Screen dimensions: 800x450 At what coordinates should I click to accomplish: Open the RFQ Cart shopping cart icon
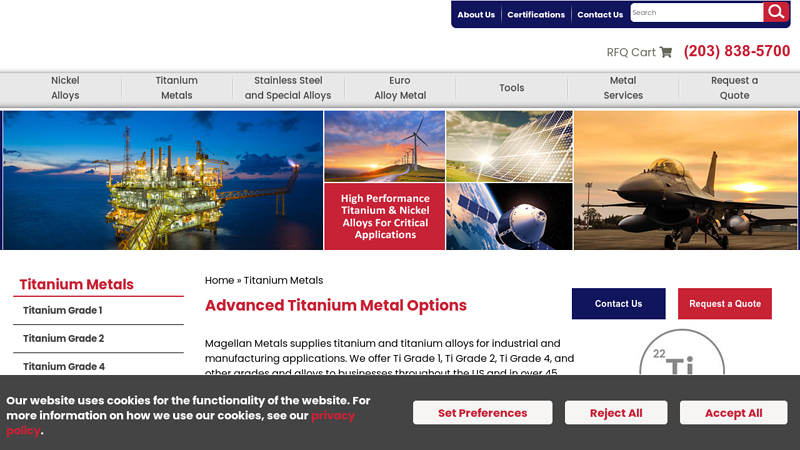665,52
